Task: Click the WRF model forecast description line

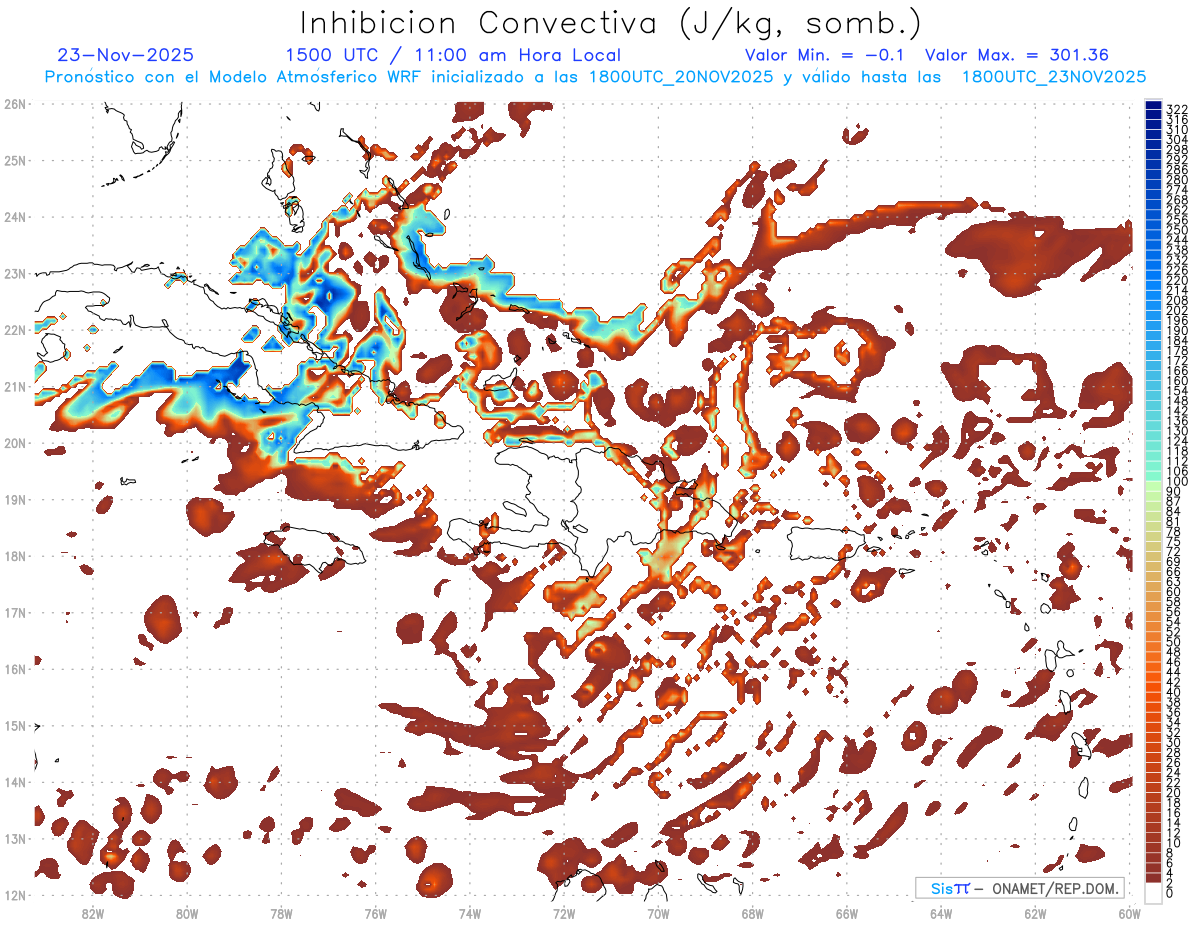Action: pos(595,76)
